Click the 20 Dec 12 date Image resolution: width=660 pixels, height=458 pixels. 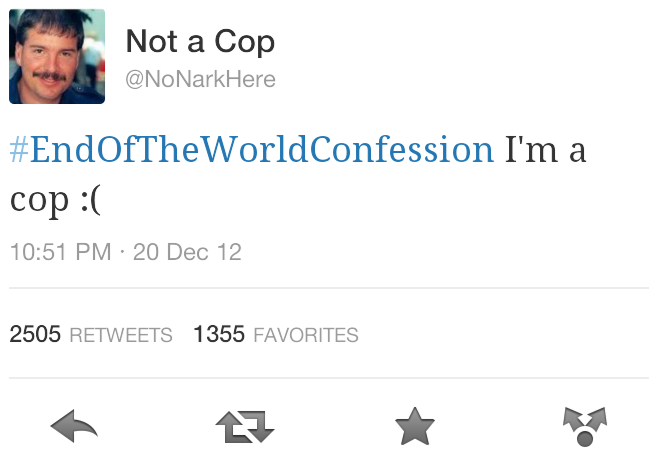[187, 252]
